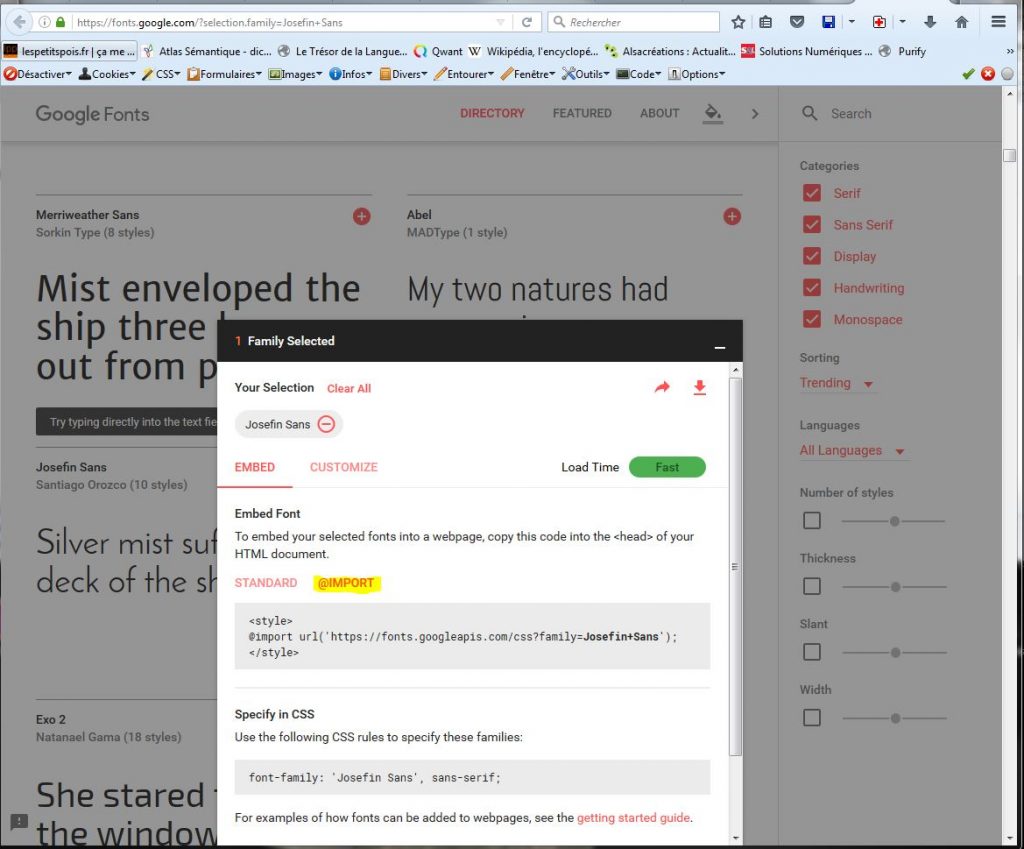Adjust the Number of styles slider
The width and height of the screenshot is (1024, 849).
pyautogui.click(x=894, y=521)
